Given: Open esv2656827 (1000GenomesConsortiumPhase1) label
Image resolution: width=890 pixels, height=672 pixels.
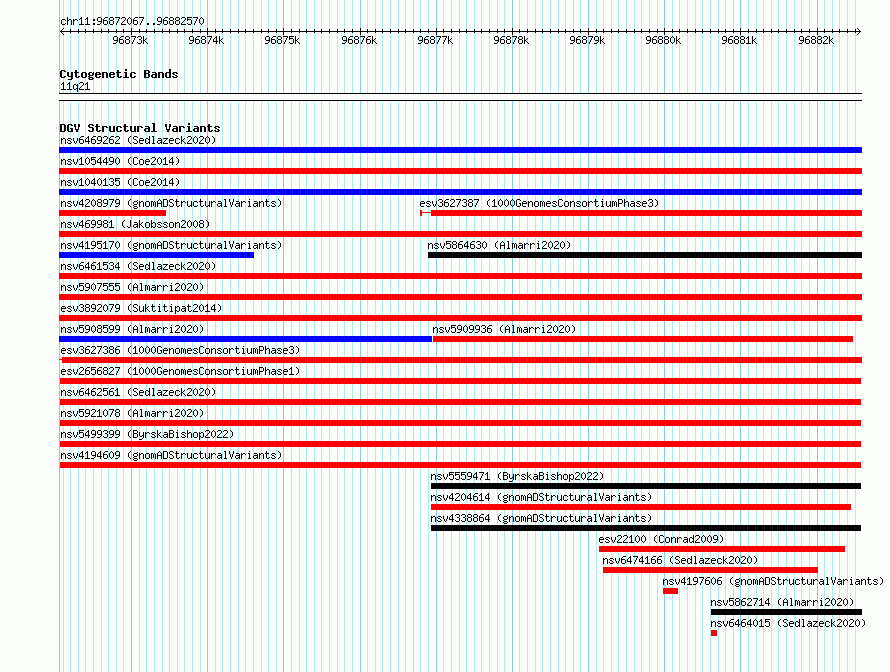Looking at the screenshot, I should 180,371.
